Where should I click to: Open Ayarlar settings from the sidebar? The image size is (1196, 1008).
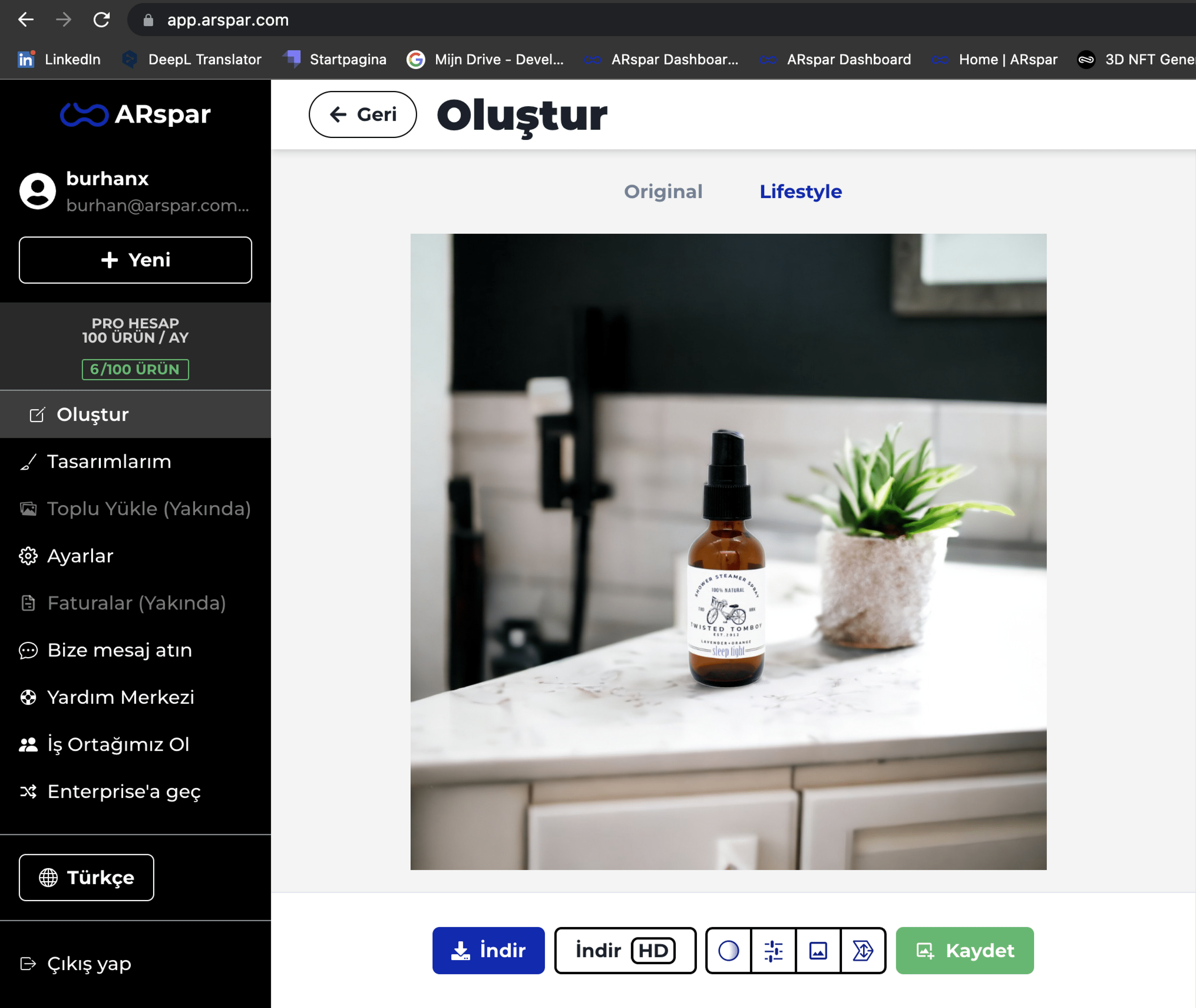coord(80,556)
